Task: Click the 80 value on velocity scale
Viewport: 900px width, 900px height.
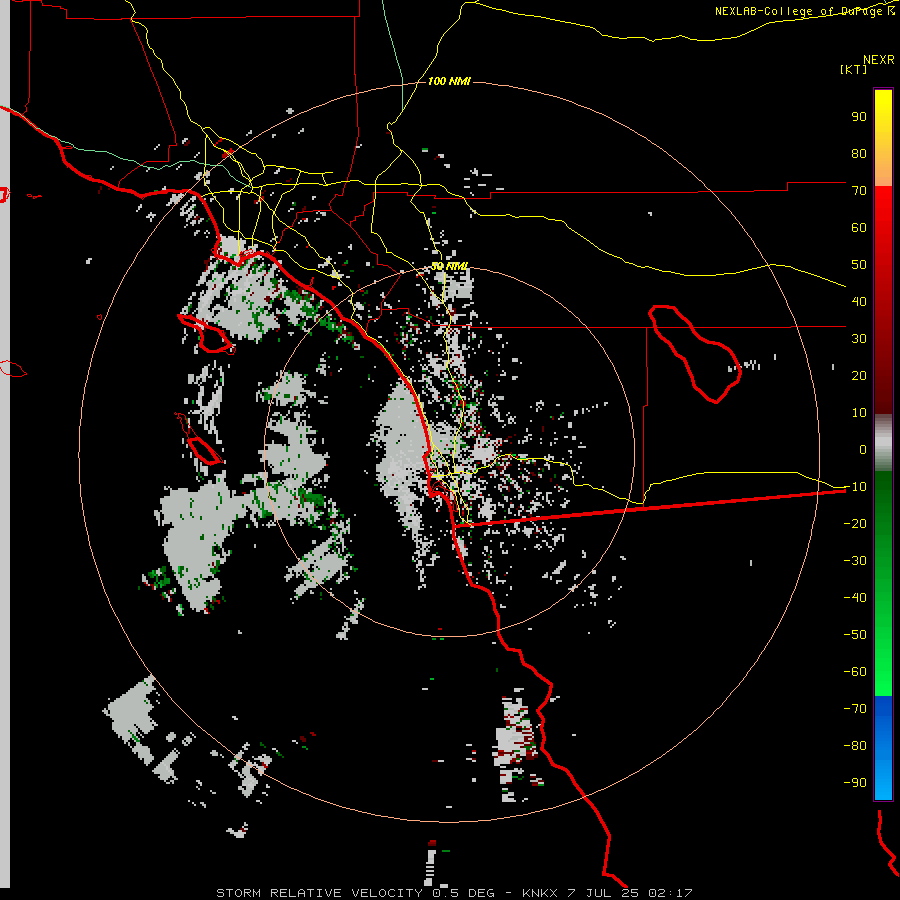Action: coord(859,153)
